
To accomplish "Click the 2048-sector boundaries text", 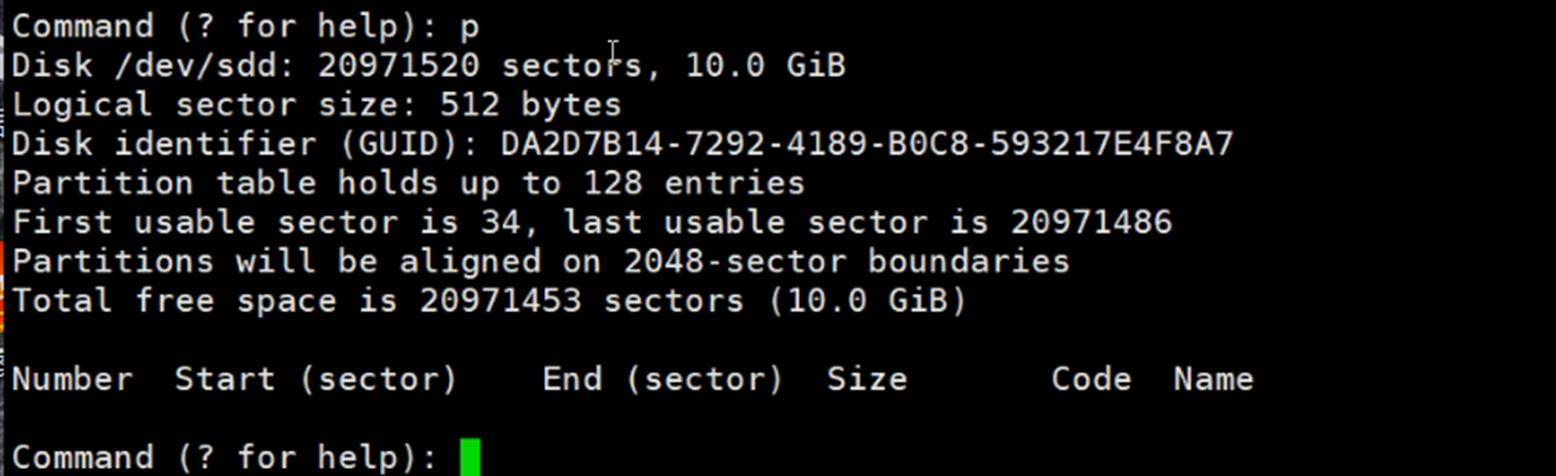I will (846, 262).
